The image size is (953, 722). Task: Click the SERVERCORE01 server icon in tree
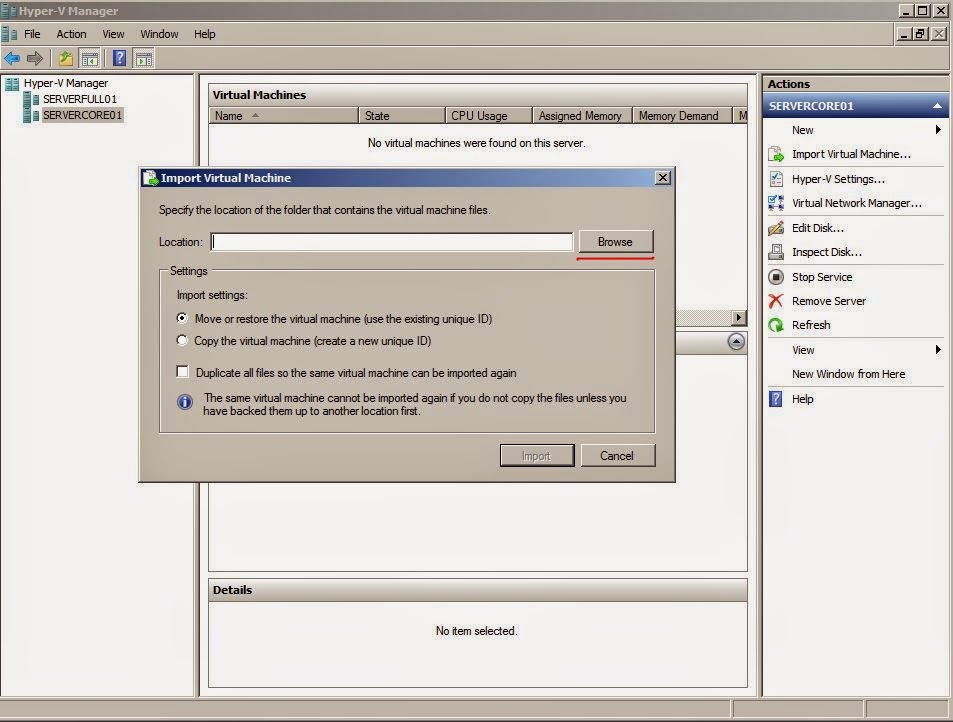[31, 115]
